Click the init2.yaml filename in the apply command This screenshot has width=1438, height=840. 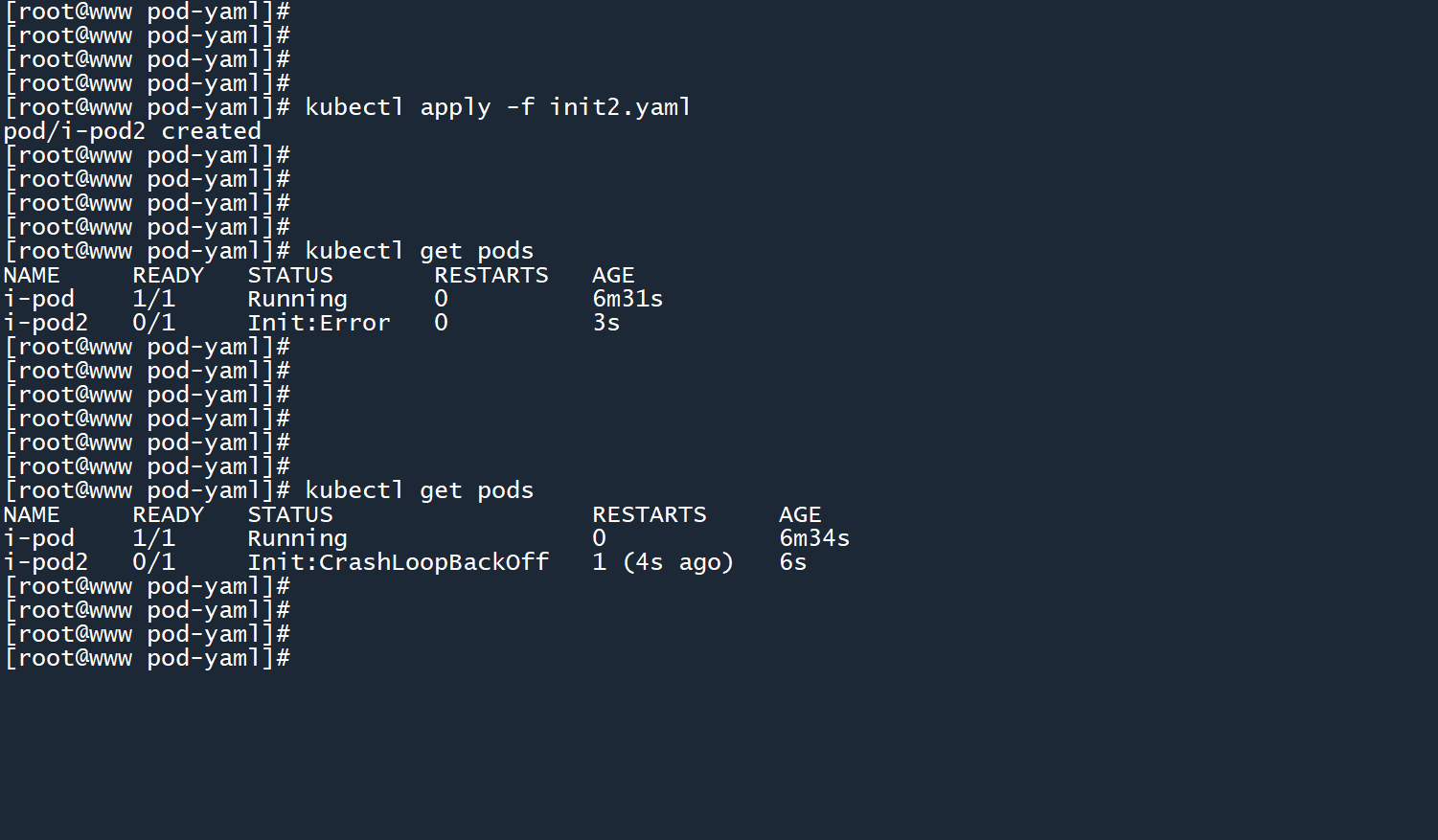pyautogui.click(x=620, y=107)
